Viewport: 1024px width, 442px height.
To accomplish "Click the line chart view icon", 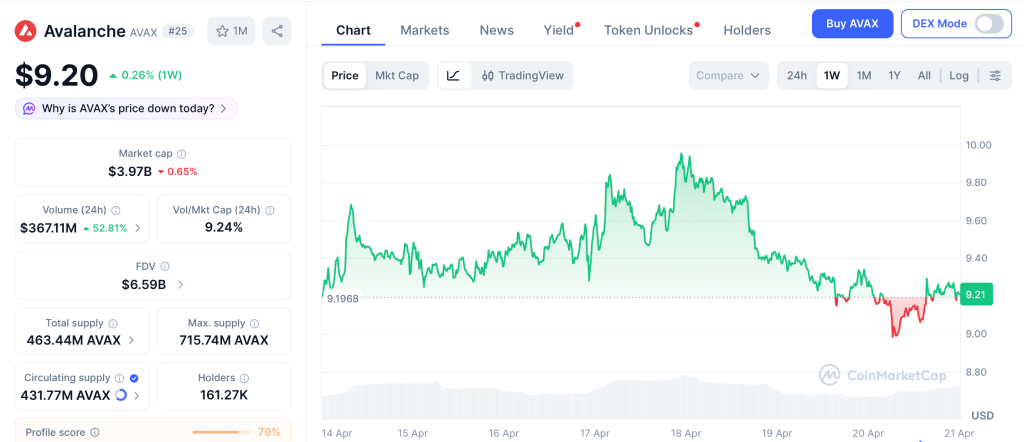I will [x=454, y=76].
